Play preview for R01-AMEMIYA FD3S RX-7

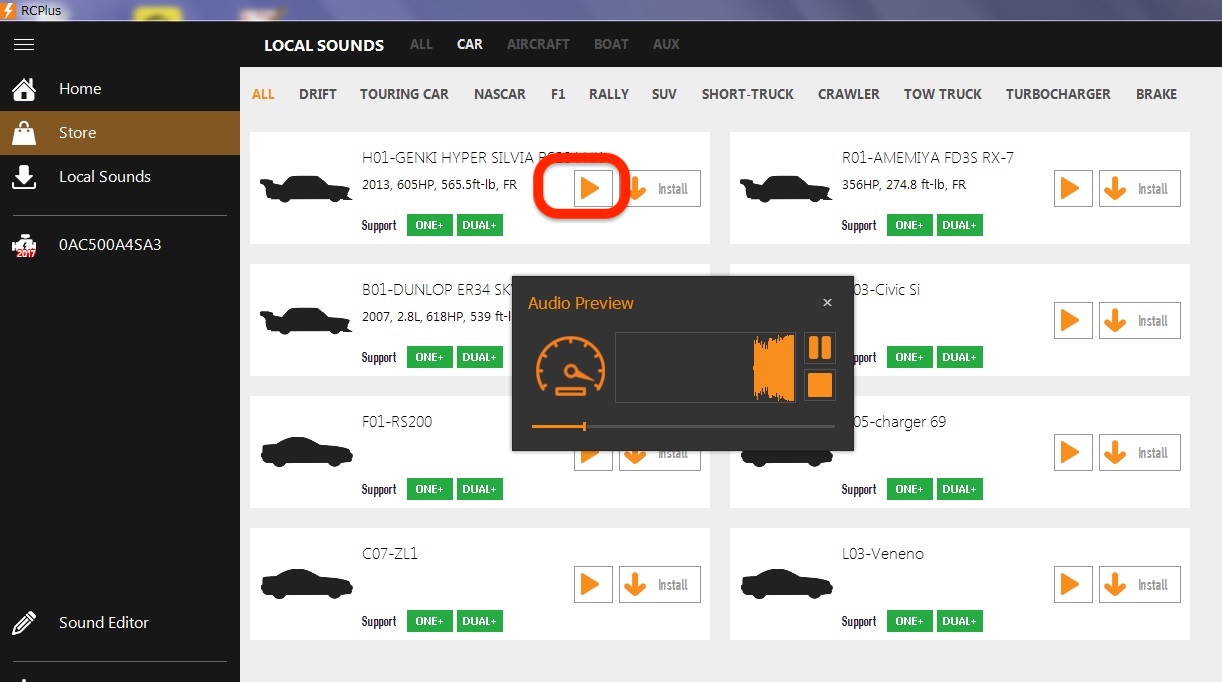tap(1073, 188)
